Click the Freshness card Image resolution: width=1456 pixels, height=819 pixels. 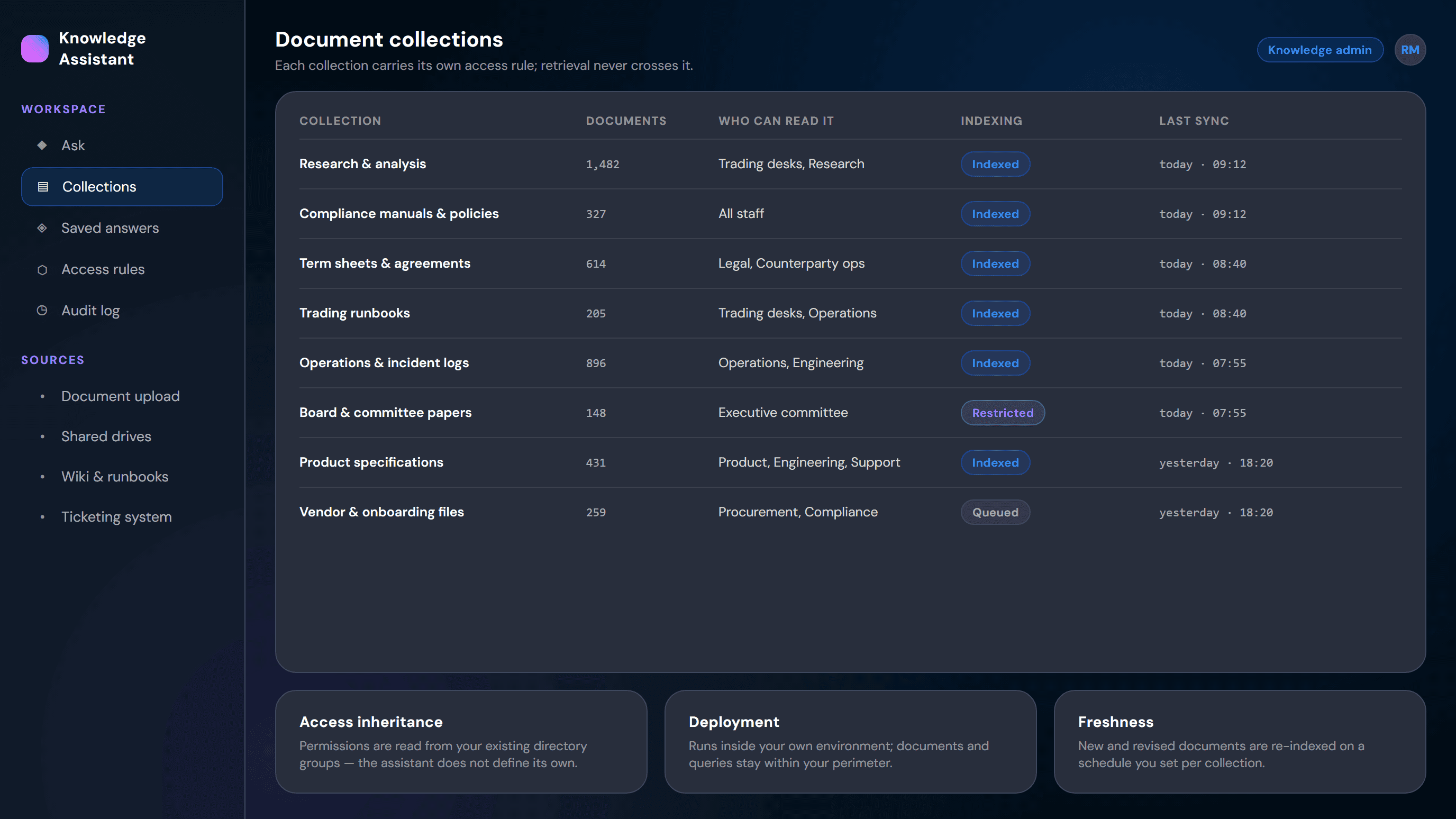point(1240,741)
